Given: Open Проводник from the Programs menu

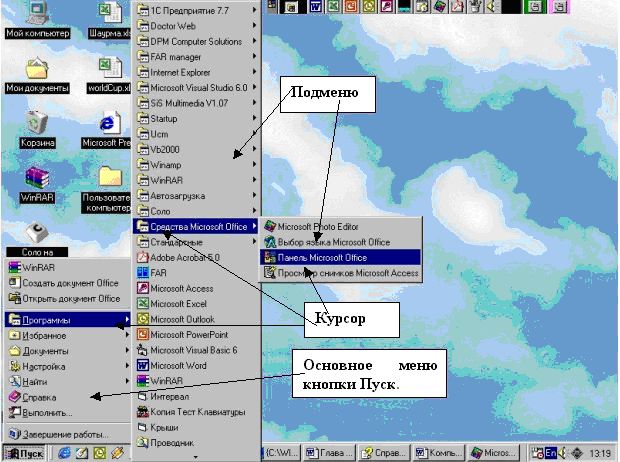Looking at the screenshot, I should [196, 443].
